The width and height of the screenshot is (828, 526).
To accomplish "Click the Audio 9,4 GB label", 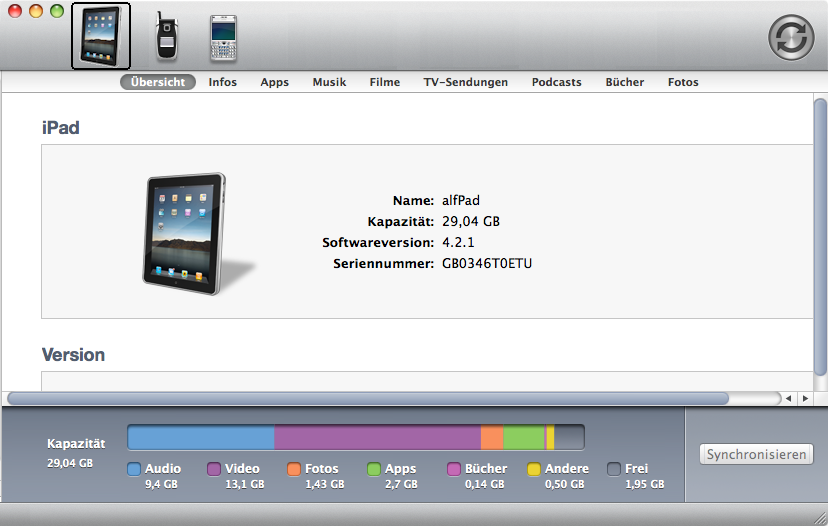I will tap(163, 476).
